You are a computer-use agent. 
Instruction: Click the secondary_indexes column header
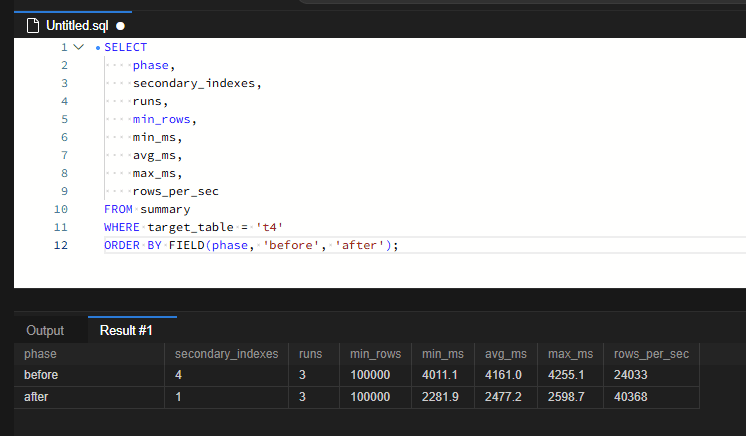tap(226, 354)
